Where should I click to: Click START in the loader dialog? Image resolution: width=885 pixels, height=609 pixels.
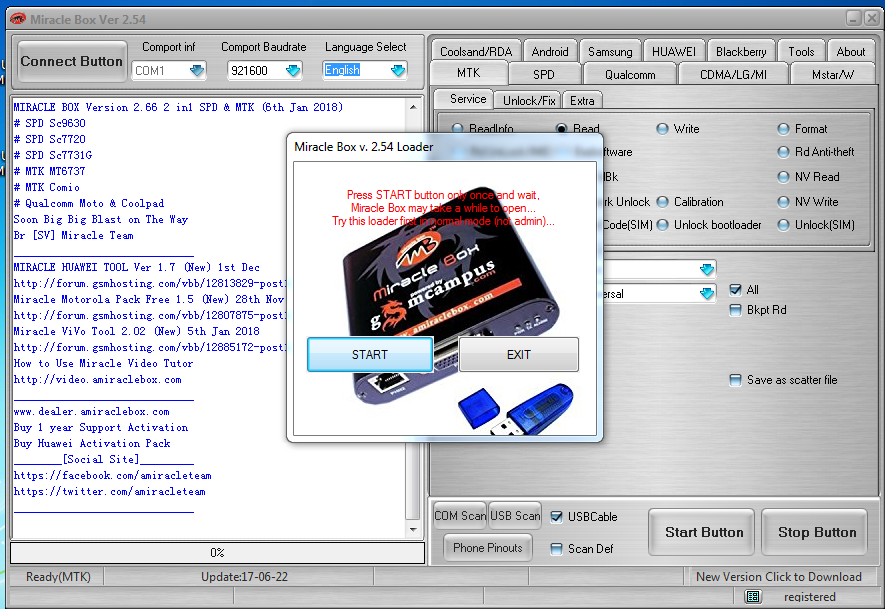[x=370, y=354]
